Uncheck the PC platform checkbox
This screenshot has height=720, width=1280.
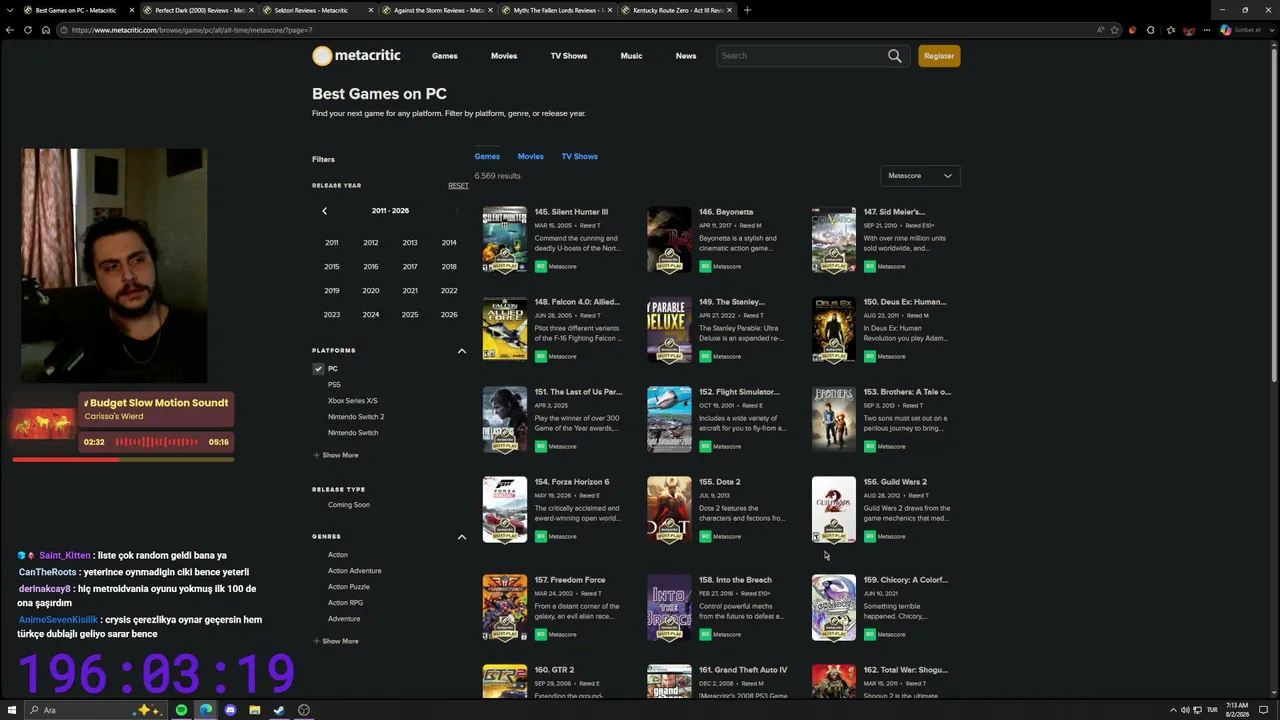click(x=318, y=369)
